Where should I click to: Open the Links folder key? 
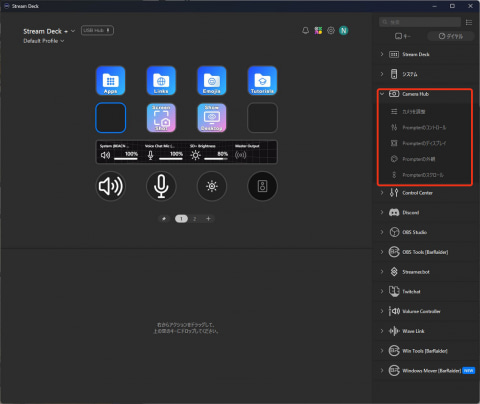pyautogui.click(x=161, y=81)
